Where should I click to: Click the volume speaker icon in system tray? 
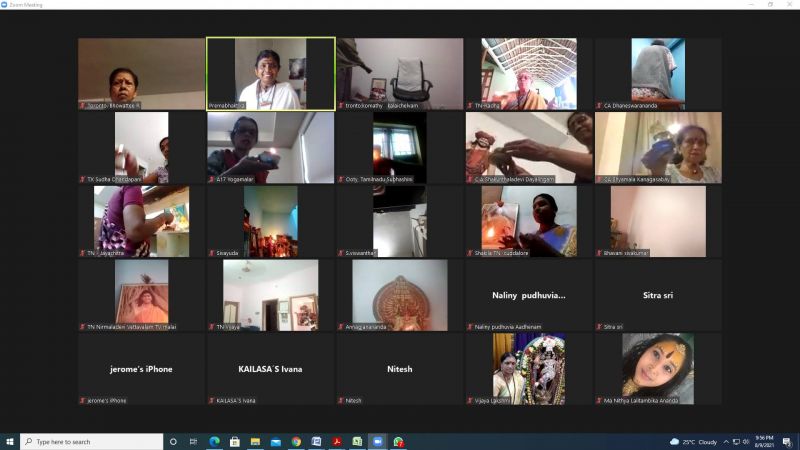pos(744,441)
